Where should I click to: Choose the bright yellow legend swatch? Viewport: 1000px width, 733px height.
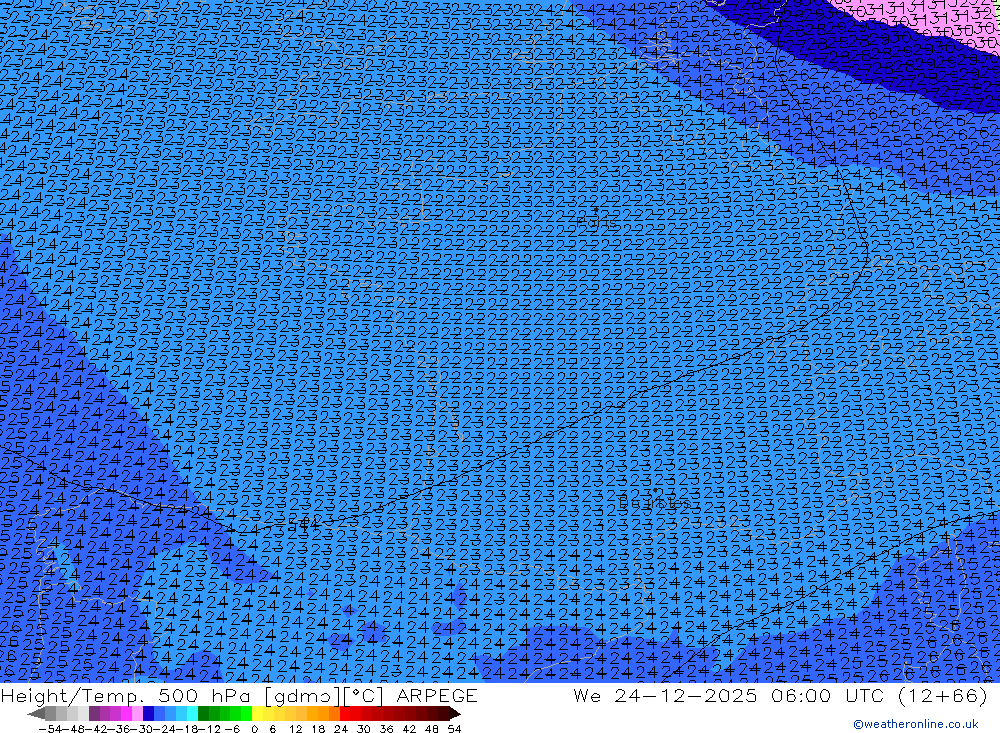(258, 713)
